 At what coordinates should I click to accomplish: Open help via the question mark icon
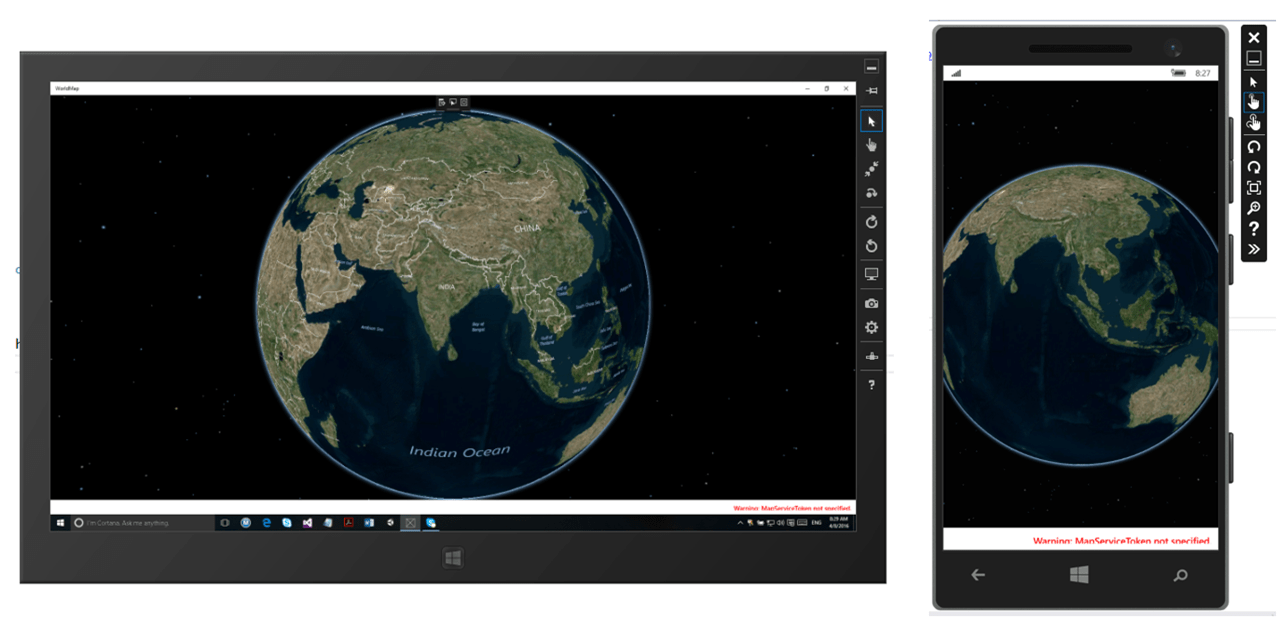(871, 385)
